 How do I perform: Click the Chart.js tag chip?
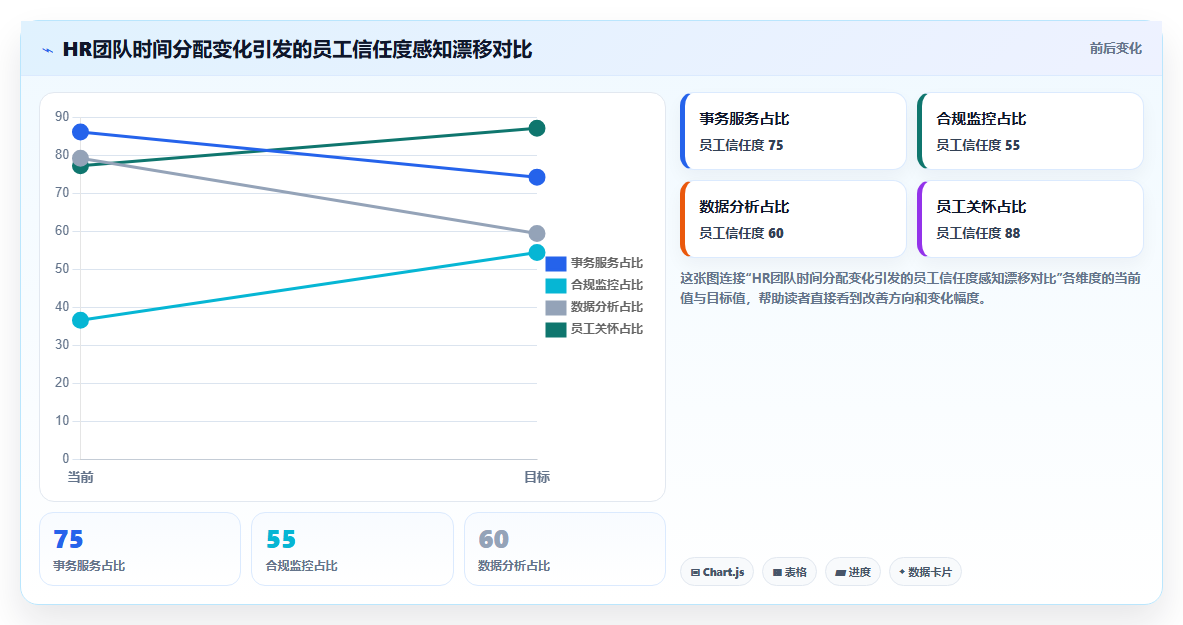(717, 572)
